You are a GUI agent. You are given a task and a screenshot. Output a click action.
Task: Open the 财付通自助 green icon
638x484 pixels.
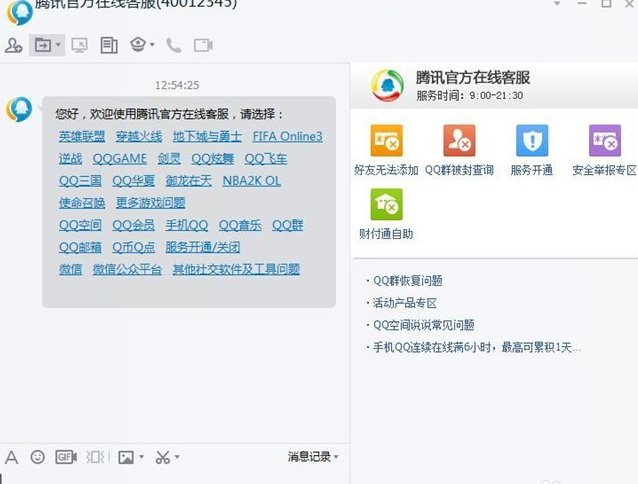pyautogui.click(x=386, y=204)
